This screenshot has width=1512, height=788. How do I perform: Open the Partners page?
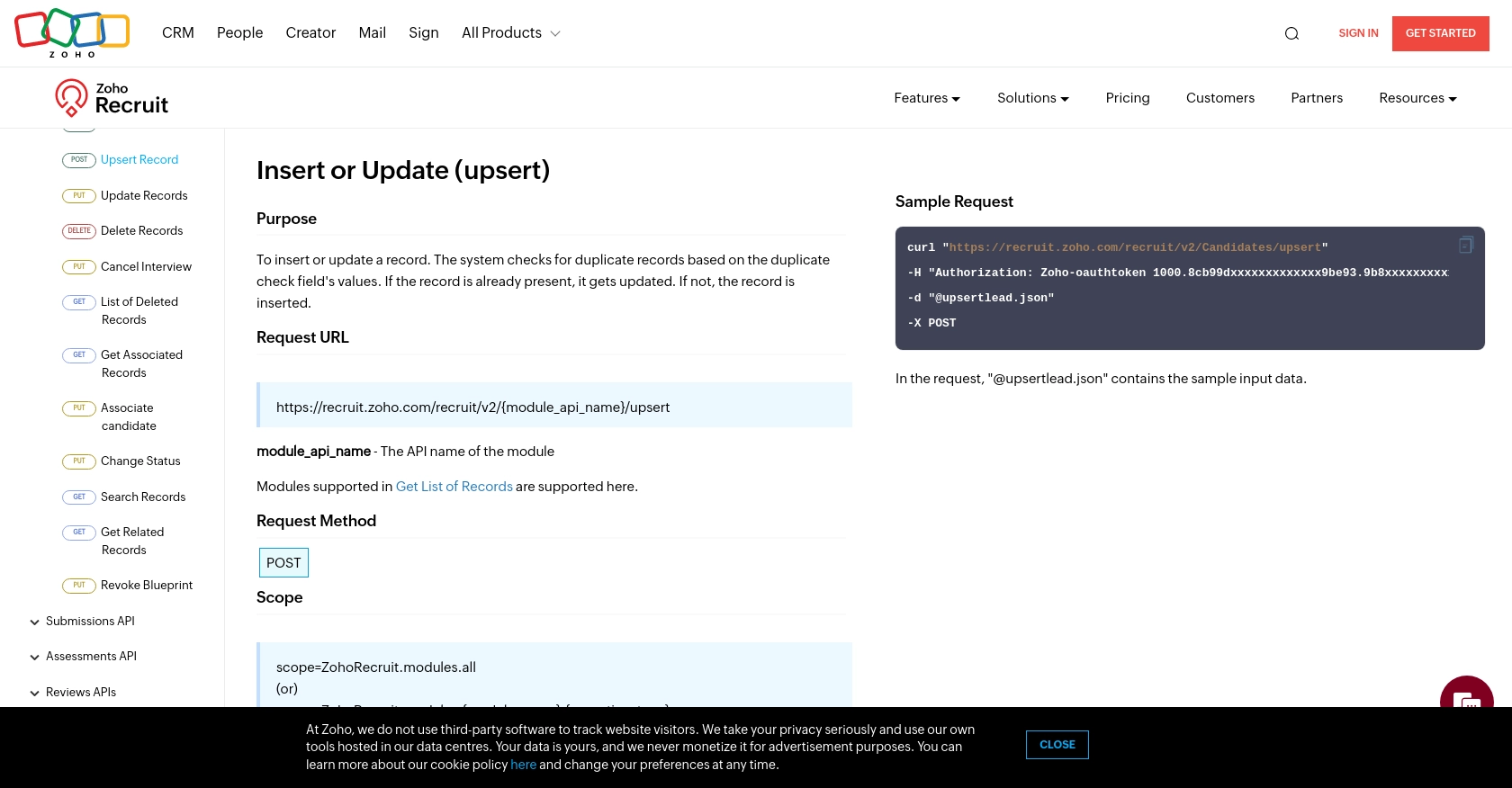(x=1317, y=98)
